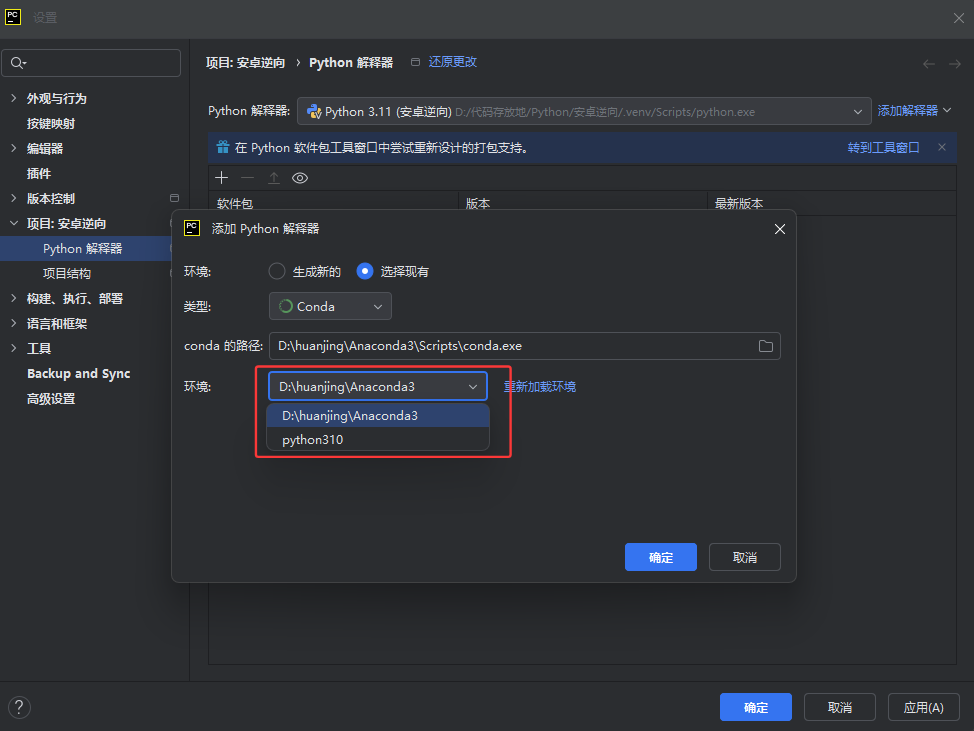Screen dimensions: 974x731
Task: Toggle show early releases eye icon
Action: click(300, 178)
